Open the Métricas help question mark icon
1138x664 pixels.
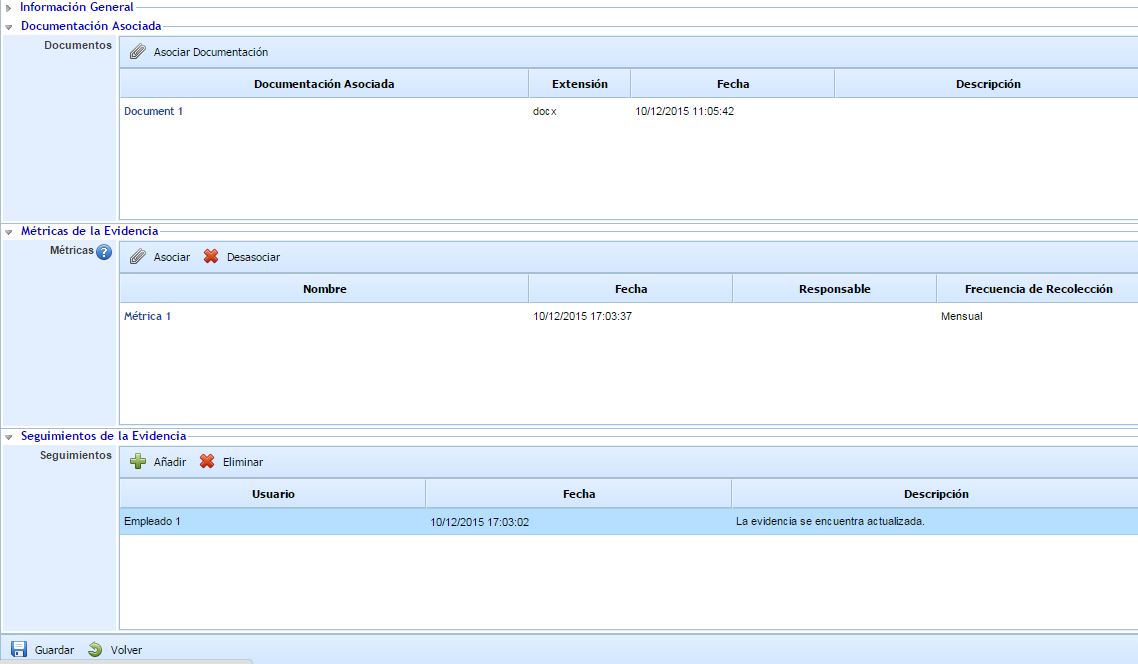pos(104,252)
